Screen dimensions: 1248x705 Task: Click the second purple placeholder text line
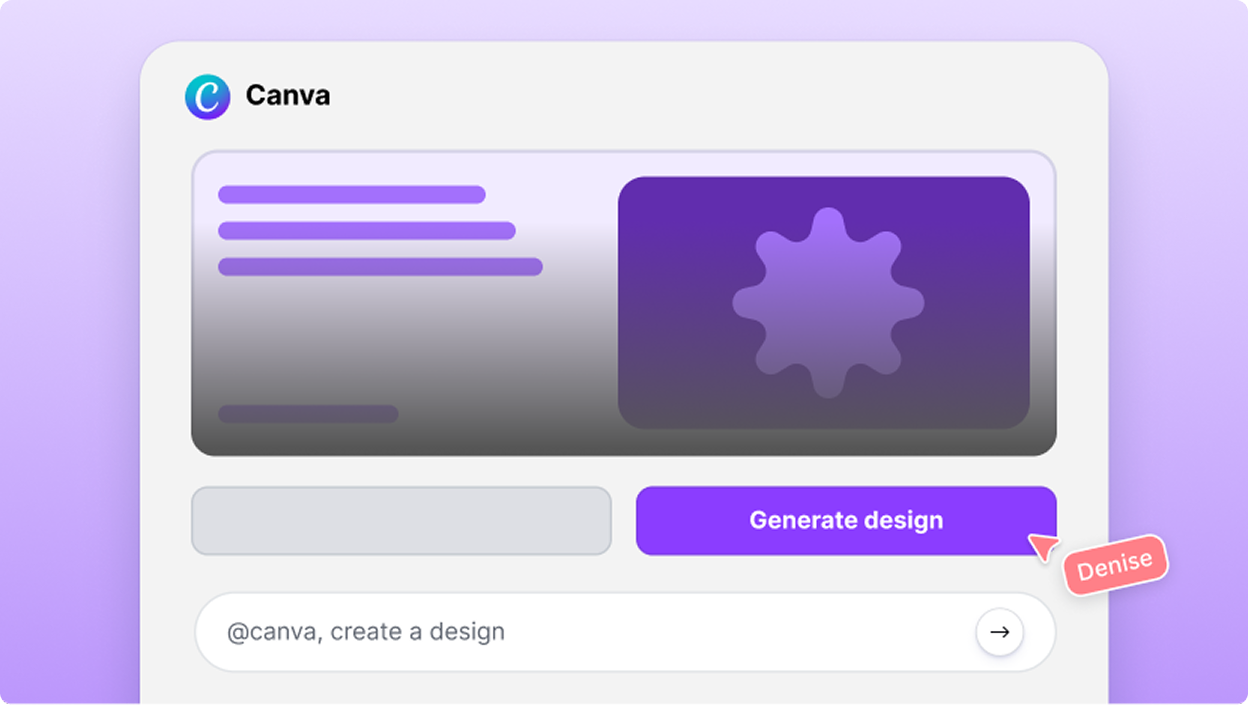[x=367, y=230]
